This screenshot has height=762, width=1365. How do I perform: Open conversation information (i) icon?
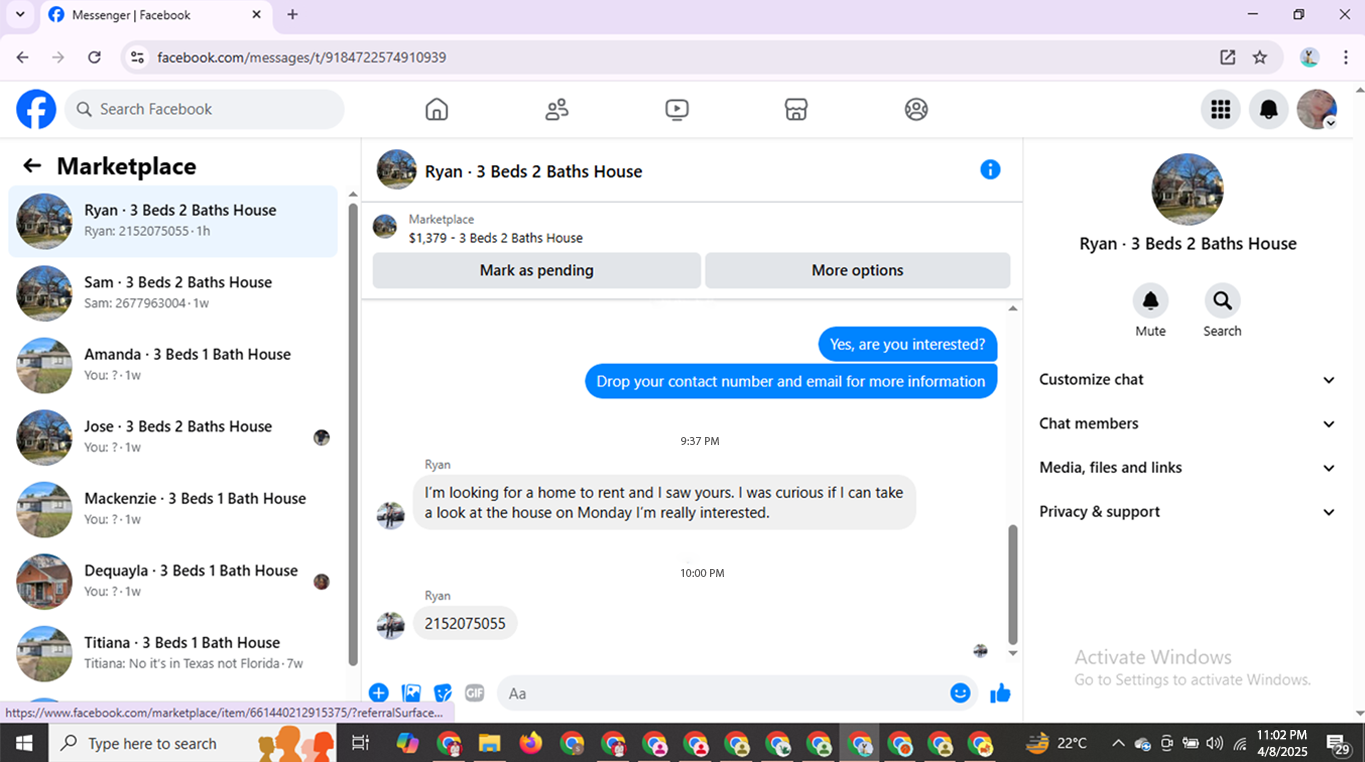(x=990, y=170)
